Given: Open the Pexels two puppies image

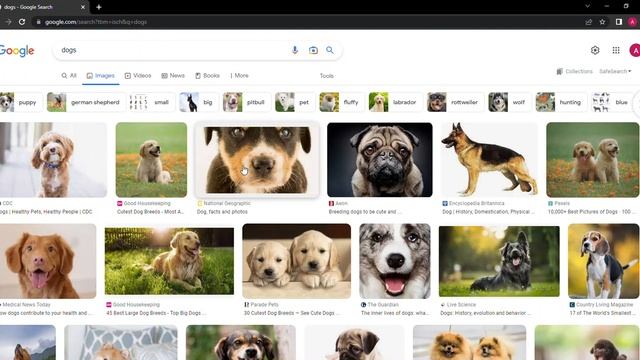Looking at the screenshot, I should pos(593,160).
